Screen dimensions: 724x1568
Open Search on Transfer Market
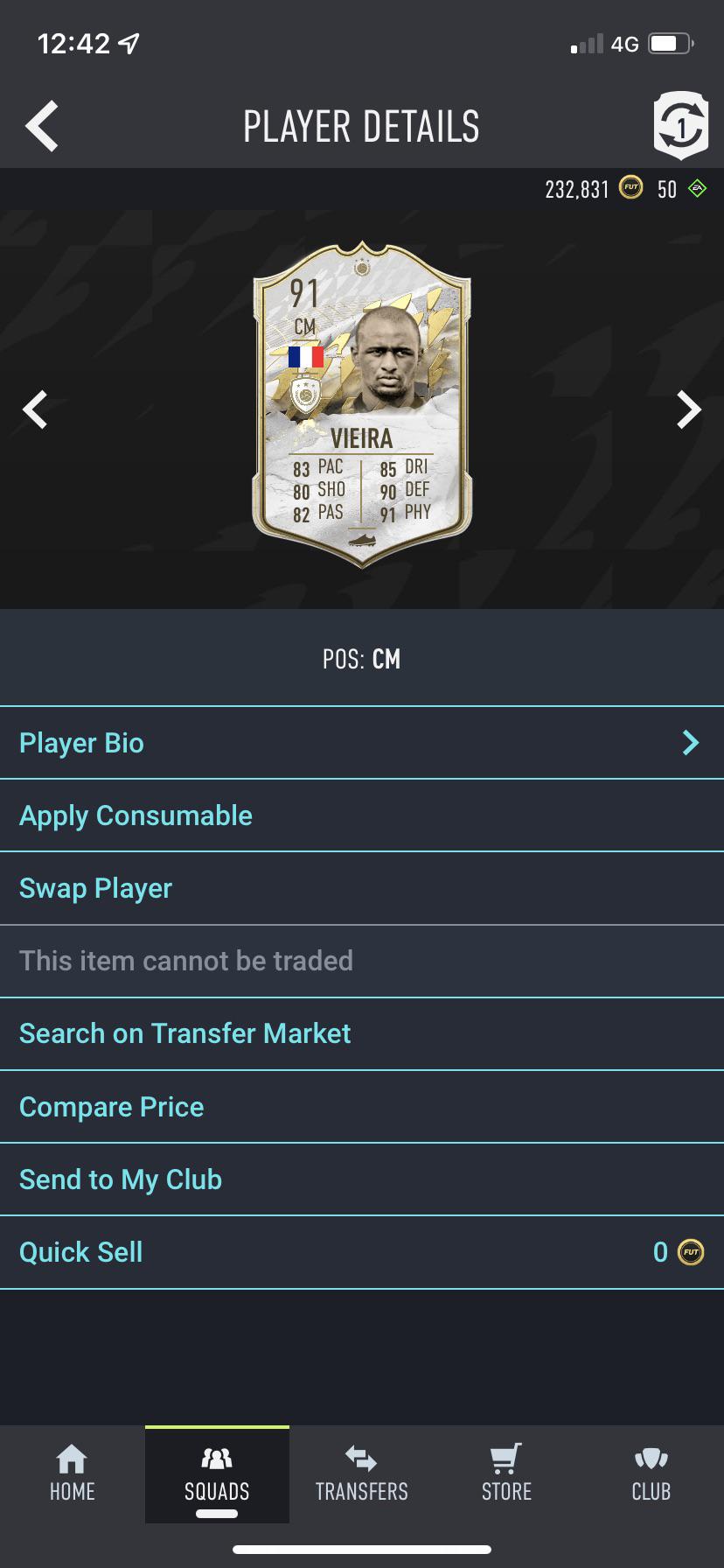point(184,1033)
